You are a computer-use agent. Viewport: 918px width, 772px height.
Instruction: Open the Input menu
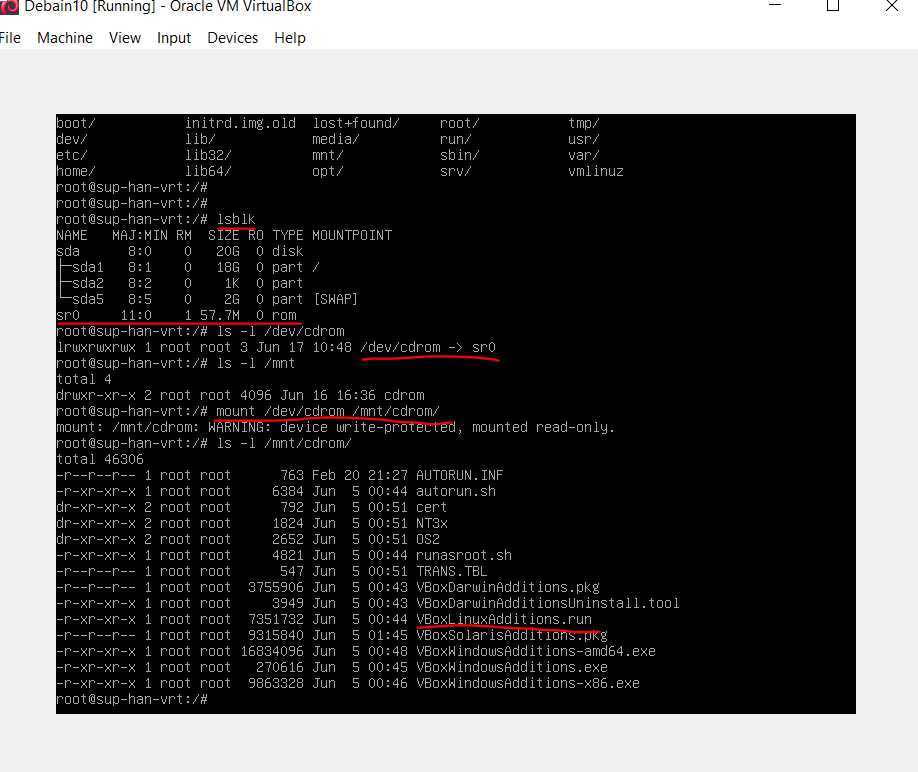pos(174,38)
